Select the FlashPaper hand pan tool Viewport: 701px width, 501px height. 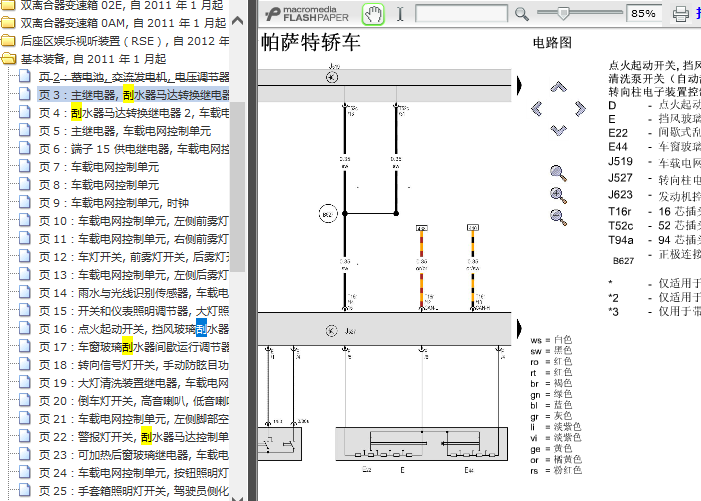coord(373,14)
